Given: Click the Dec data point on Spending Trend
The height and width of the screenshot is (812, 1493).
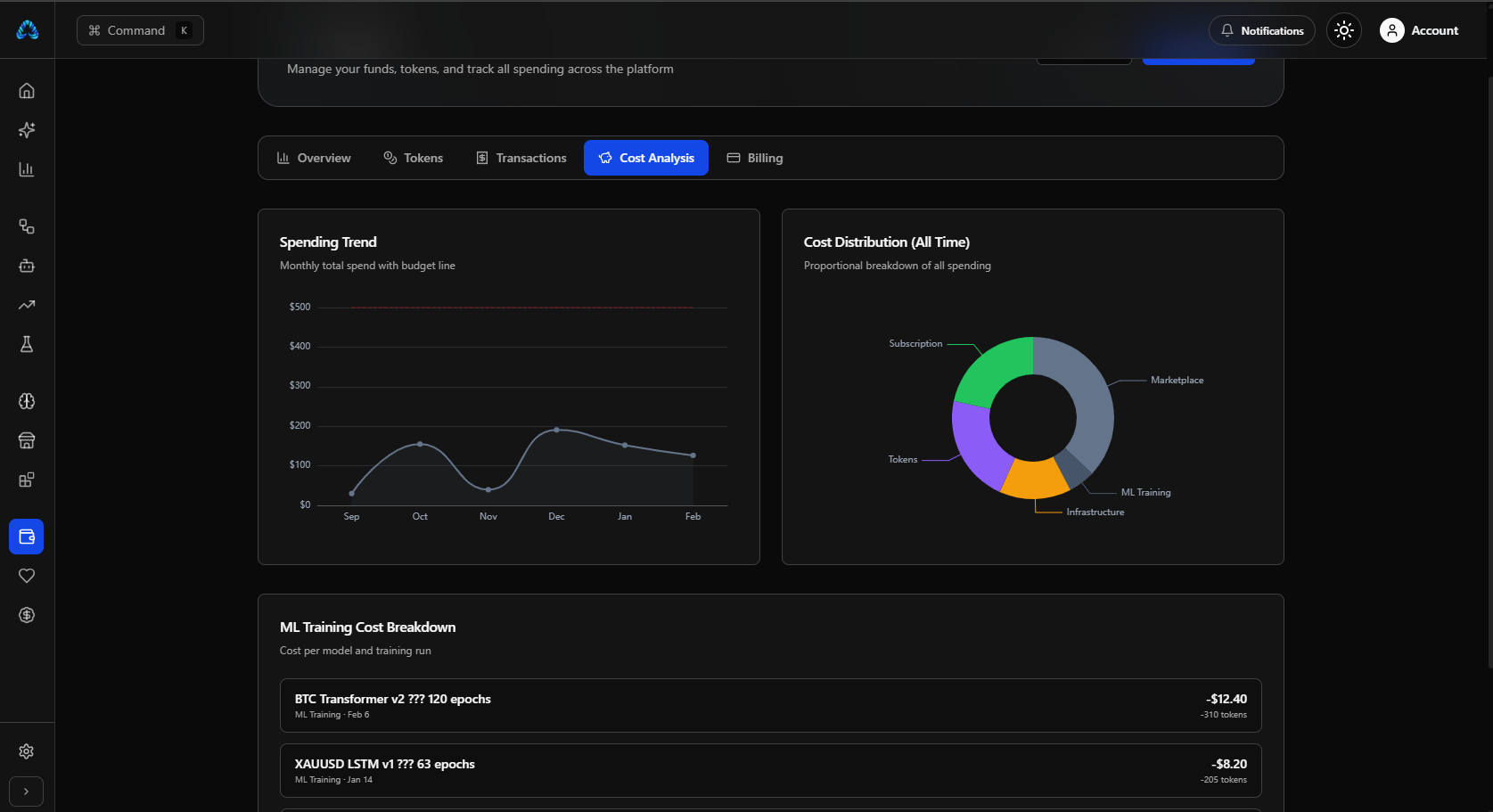Looking at the screenshot, I should [x=557, y=430].
